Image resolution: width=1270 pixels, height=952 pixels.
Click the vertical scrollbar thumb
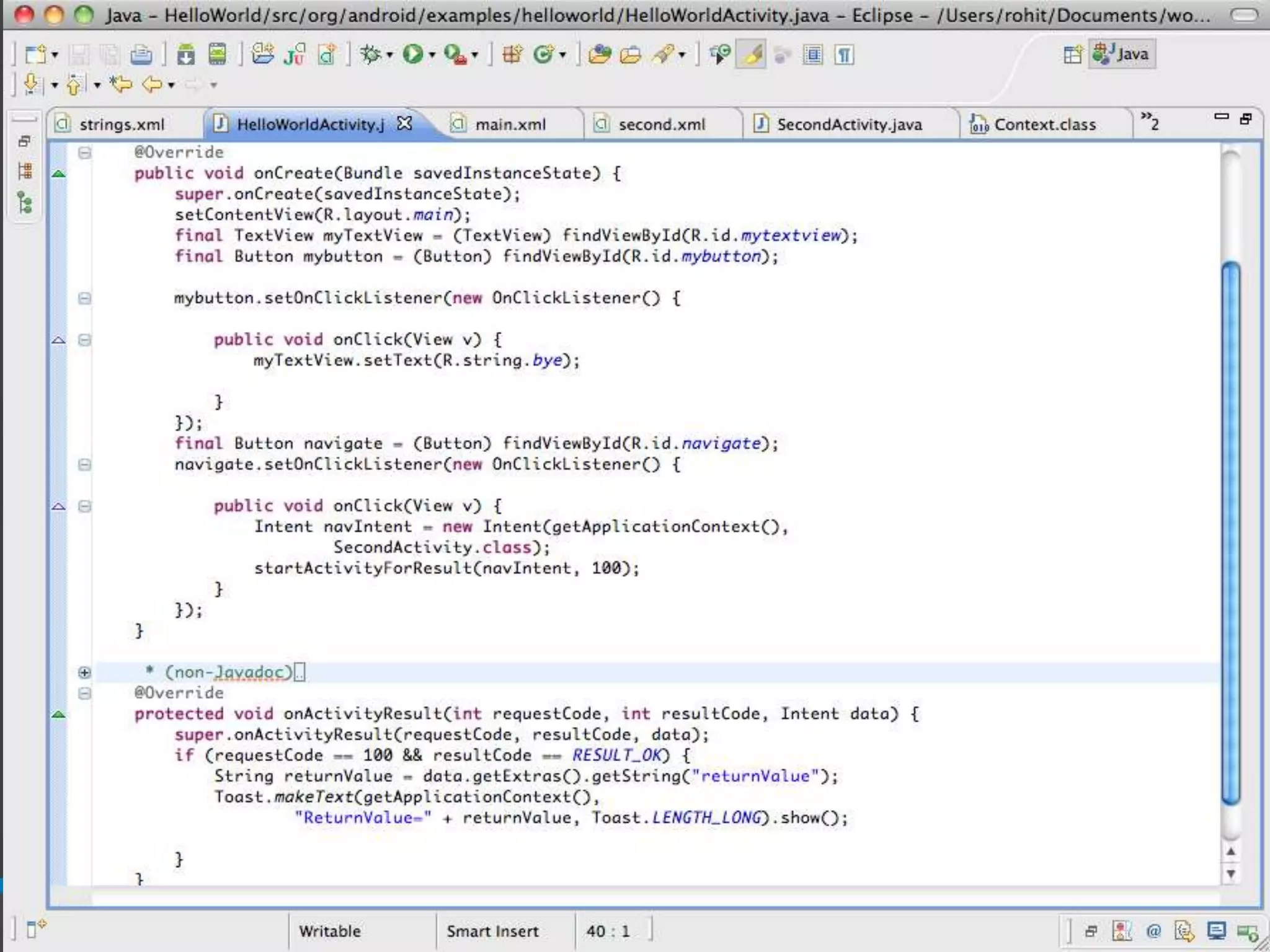point(1231,533)
